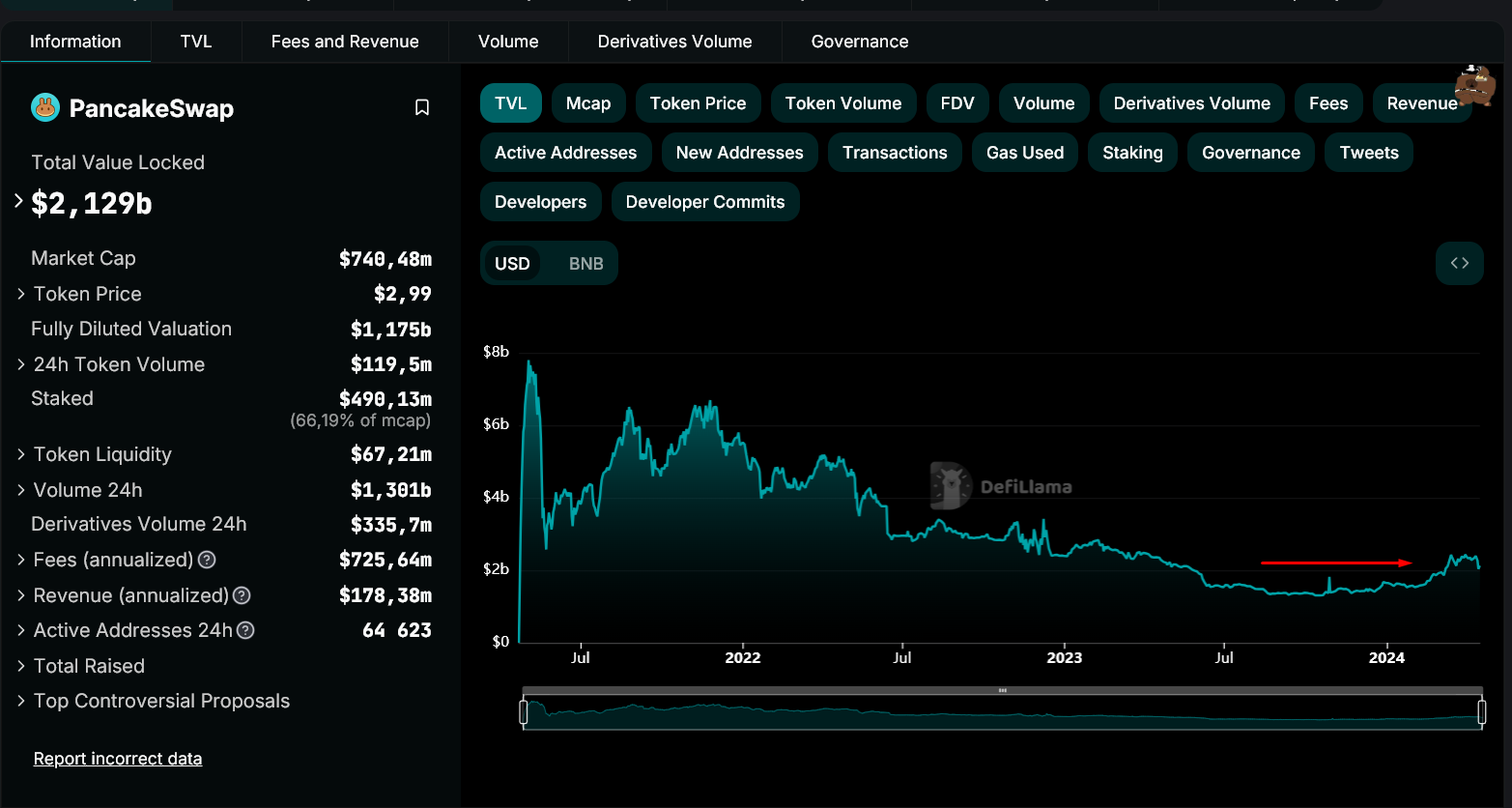Toggle Developer Commits chart metric

pos(705,202)
